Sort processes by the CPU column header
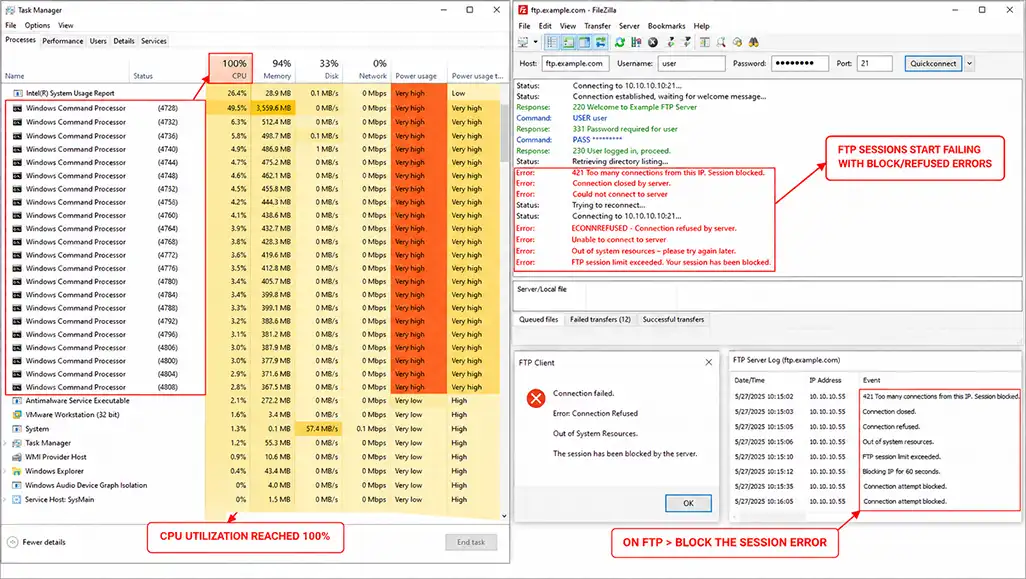This screenshot has height=579, width=1026. coord(230,68)
